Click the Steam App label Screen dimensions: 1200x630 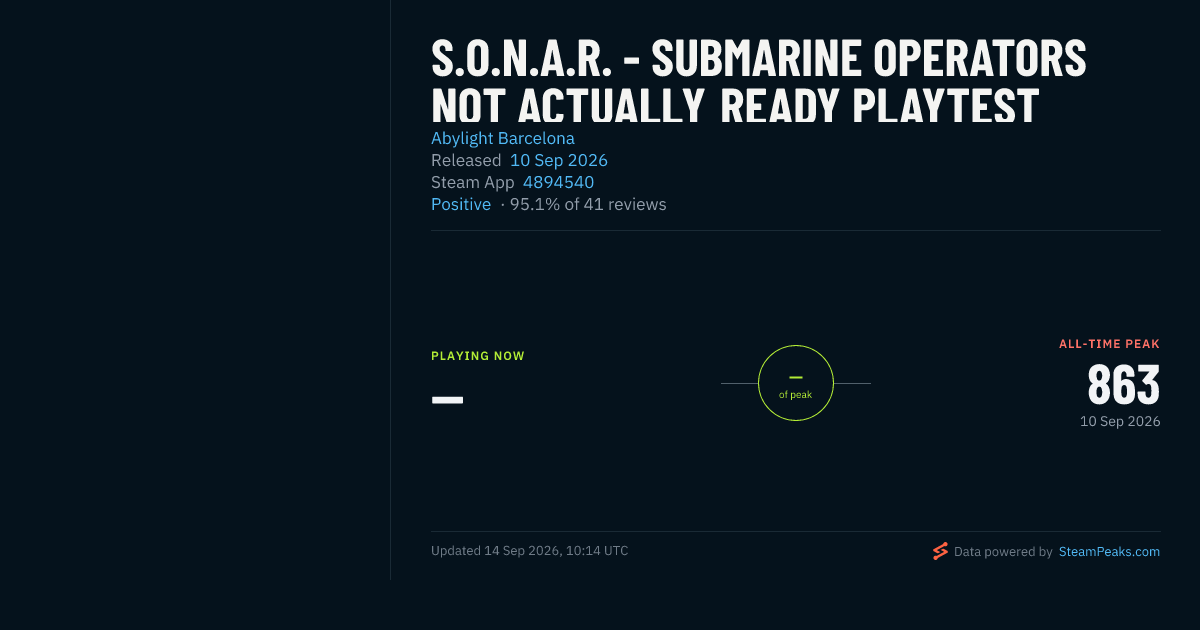473,182
